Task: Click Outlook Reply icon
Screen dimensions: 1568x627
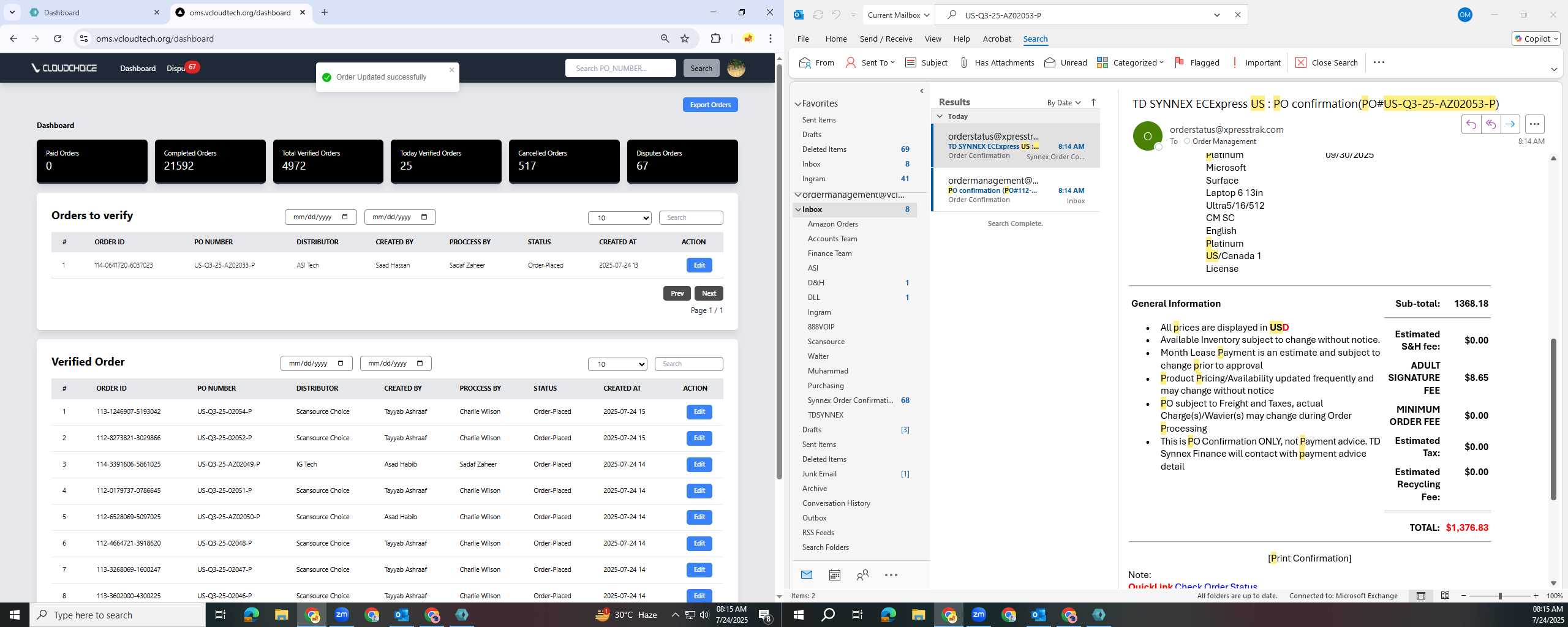Action: coord(1471,124)
